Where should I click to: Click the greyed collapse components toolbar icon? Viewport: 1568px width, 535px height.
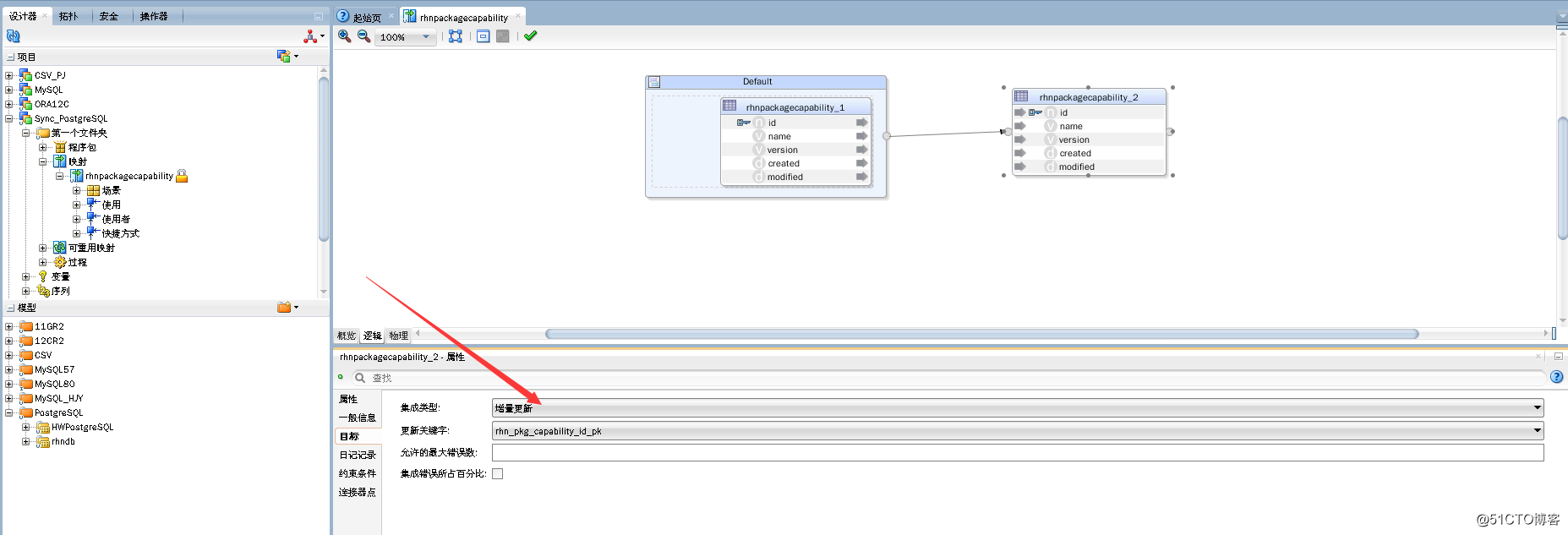coord(503,36)
